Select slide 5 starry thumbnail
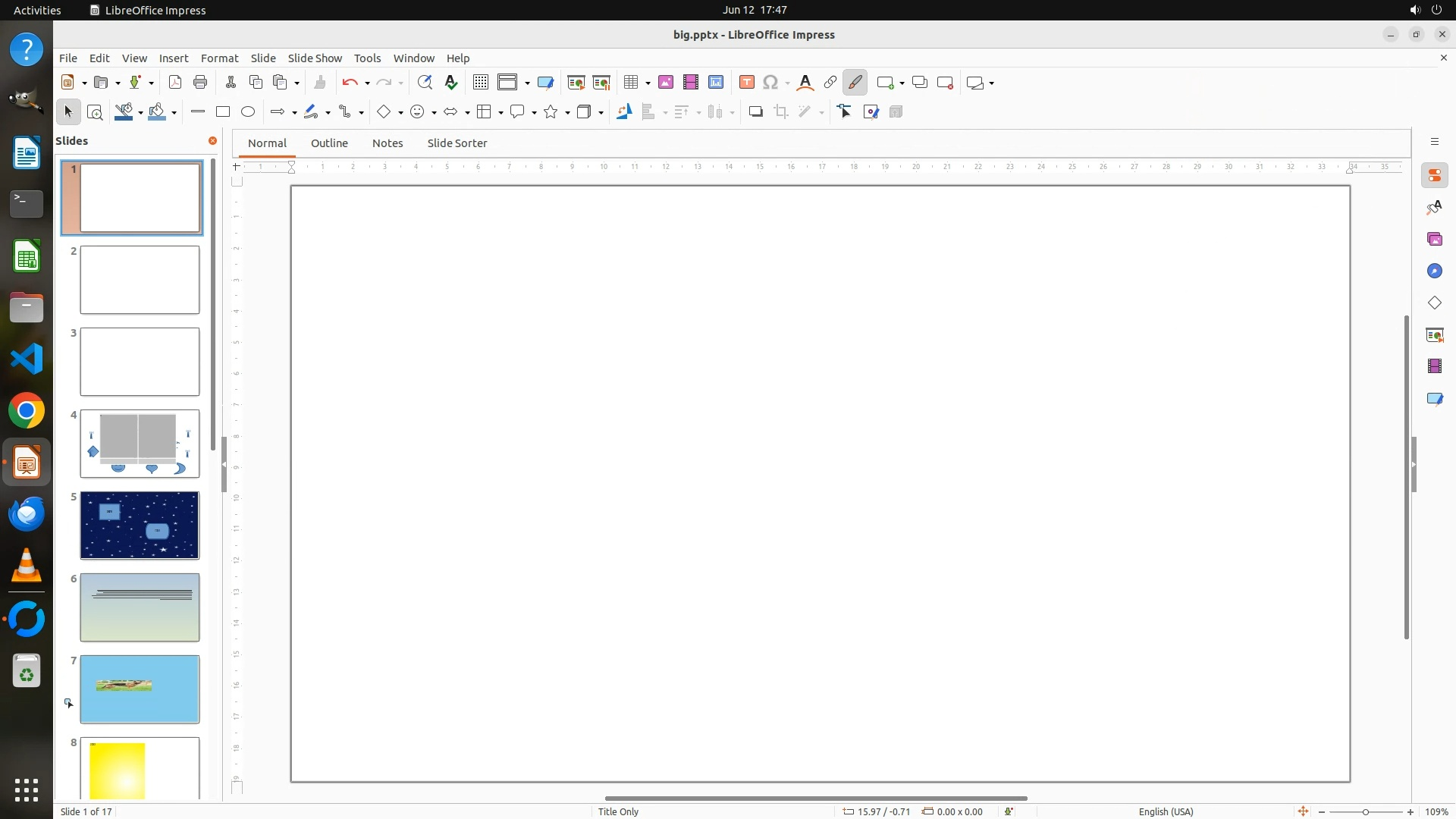 [140, 526]
